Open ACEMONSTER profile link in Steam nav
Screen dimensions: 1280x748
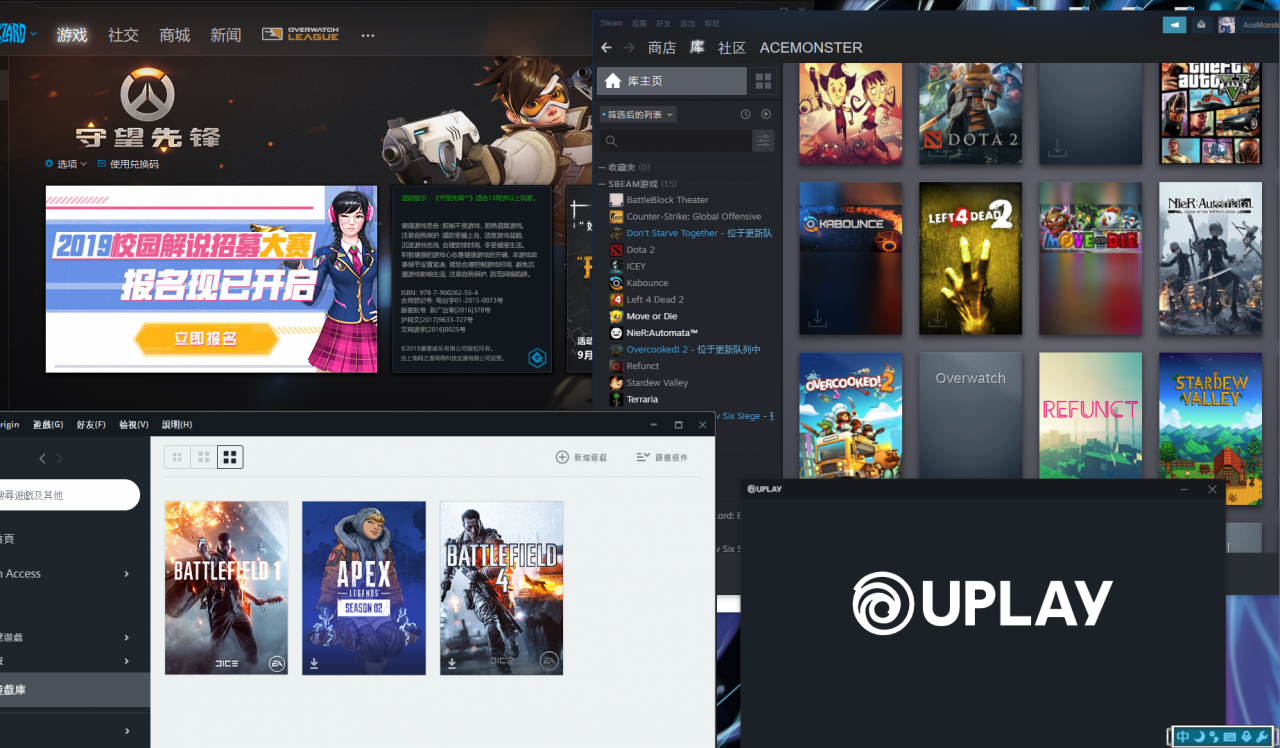pyautogui.click(x=811, y=47)
